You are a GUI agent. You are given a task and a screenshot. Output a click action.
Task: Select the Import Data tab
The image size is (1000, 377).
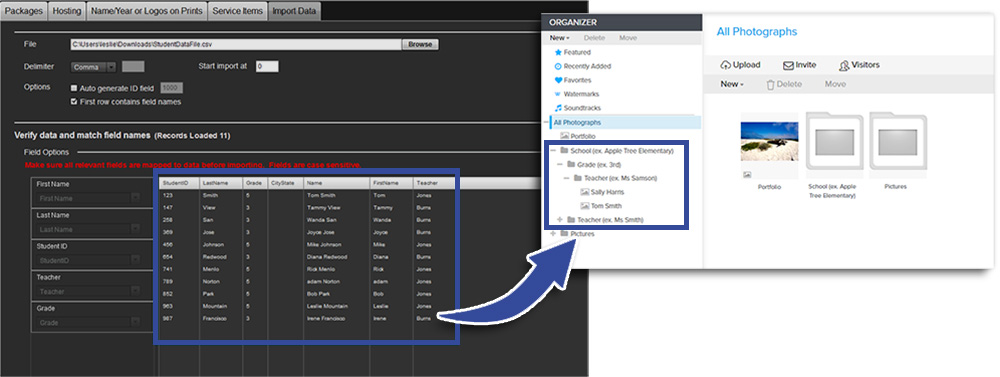click(294, 11)
